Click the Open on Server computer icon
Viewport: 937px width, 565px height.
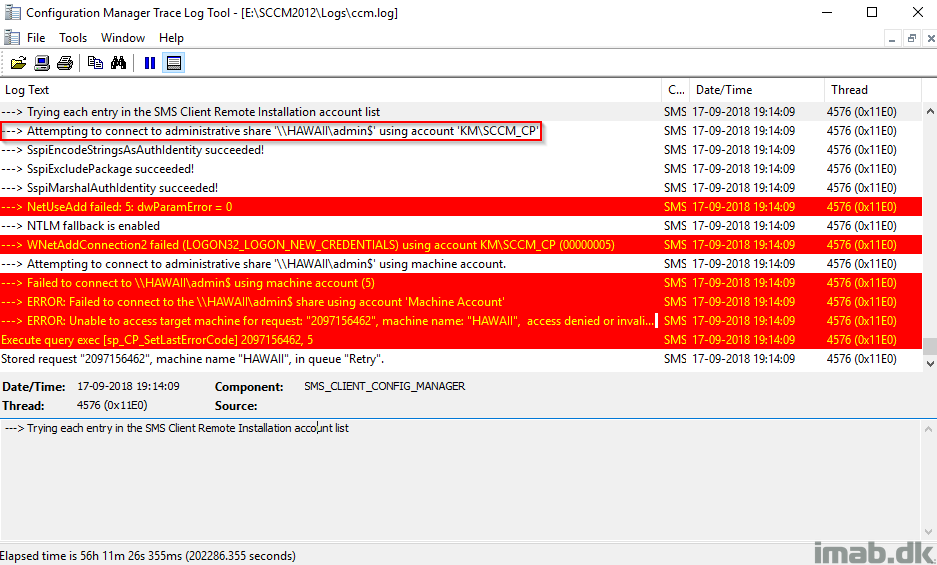tap(42, 63)
